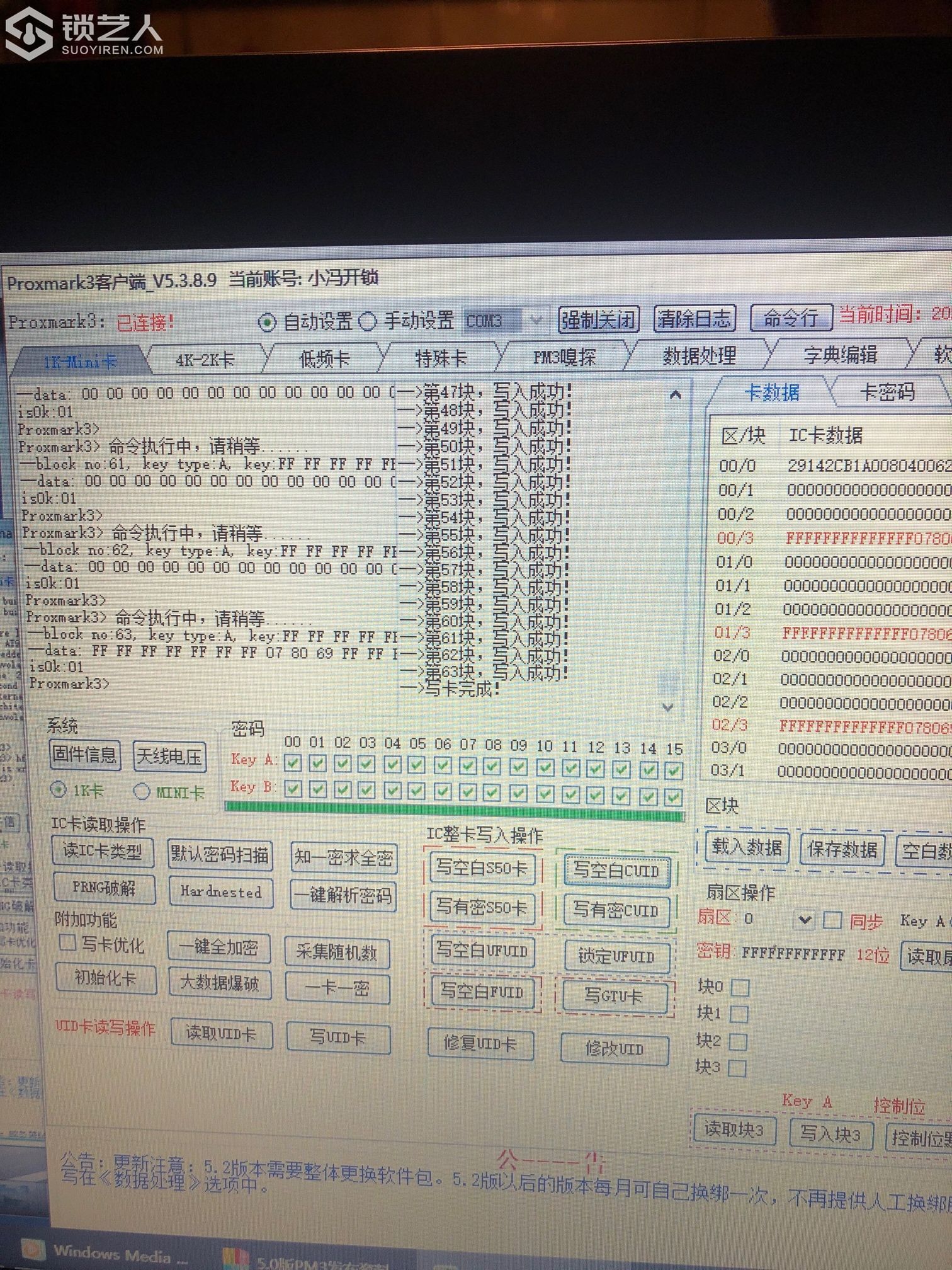Check the 块0 checkbox

pyautogui.click(x=740, y=987)
